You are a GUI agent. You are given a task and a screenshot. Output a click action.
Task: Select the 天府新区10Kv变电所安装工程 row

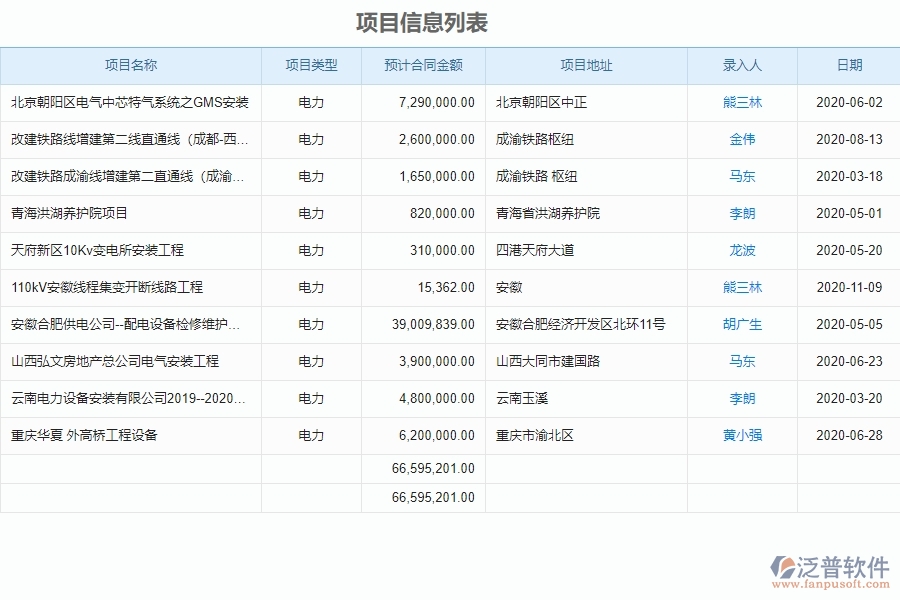(x=130, y=250)
